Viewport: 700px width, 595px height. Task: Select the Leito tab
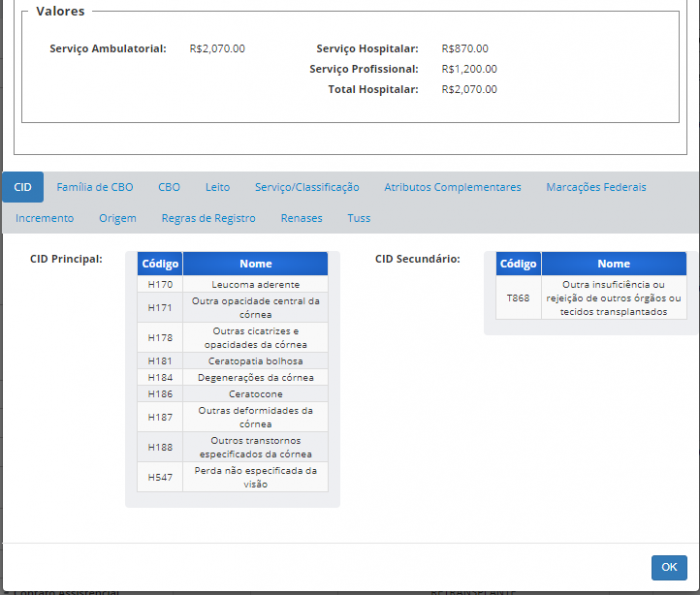click(217, 187)
